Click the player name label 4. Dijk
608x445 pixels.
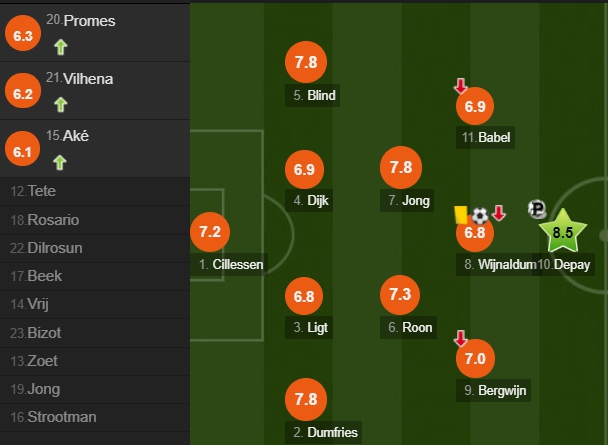pyautogui.click(x=311, y=200)
